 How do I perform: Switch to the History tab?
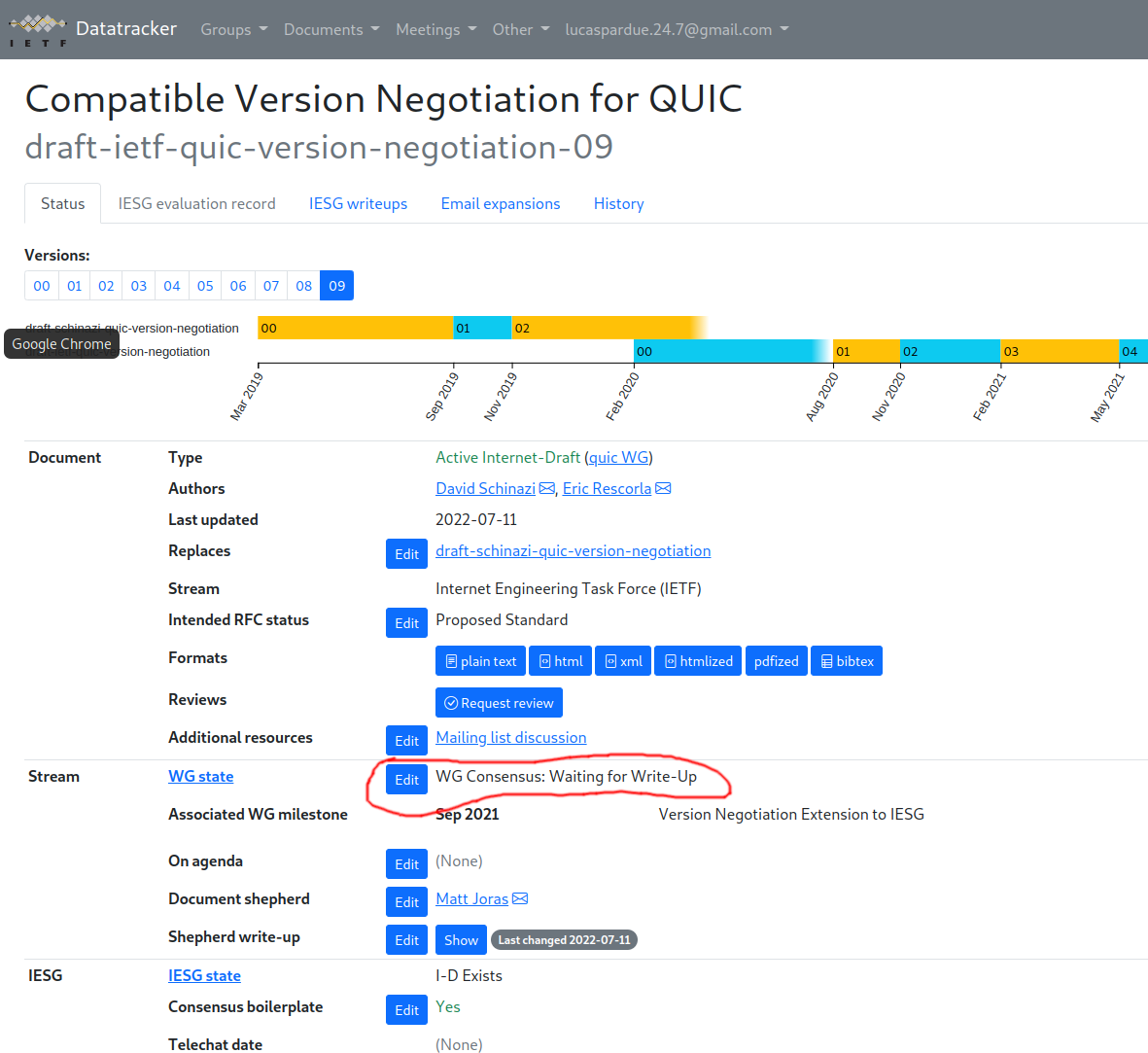click(618, 203)
